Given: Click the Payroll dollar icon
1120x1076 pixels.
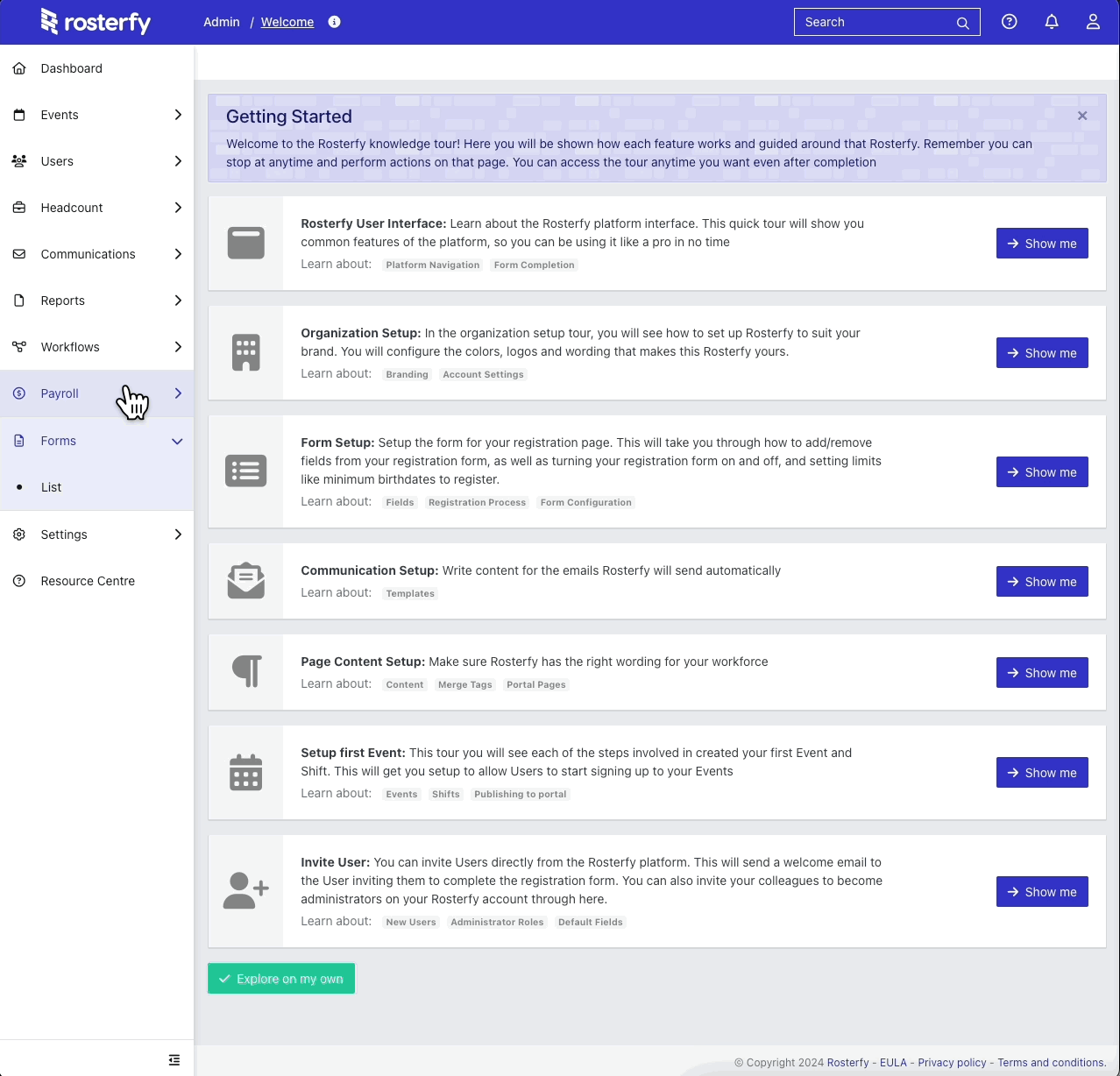Looking at the screenshot, I should [x=19, y=393].
